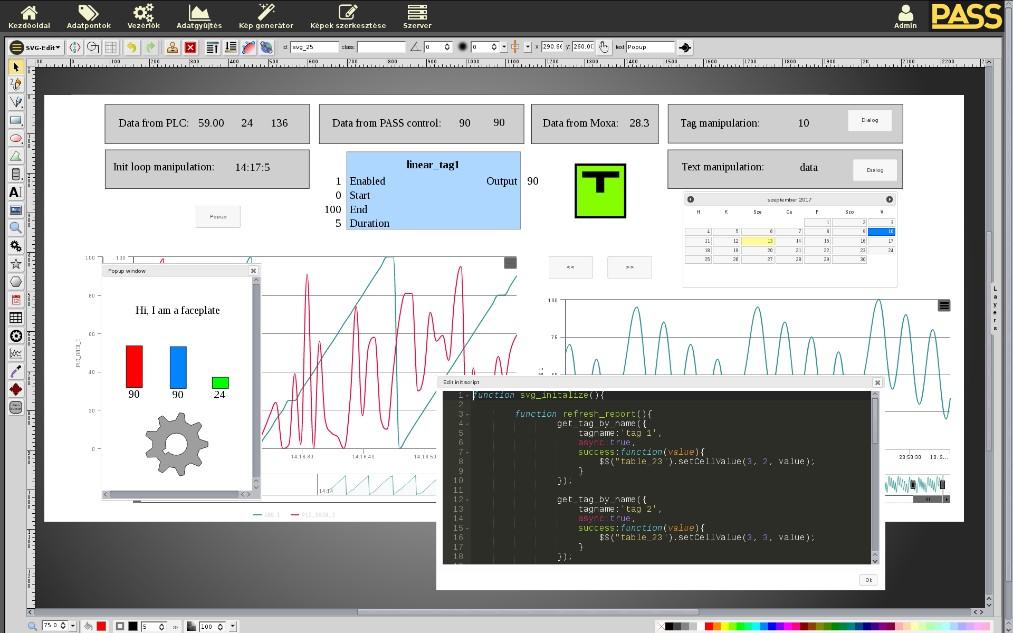Pick the black swatch in the palette
1013x633 pixels.
point(669,626)
